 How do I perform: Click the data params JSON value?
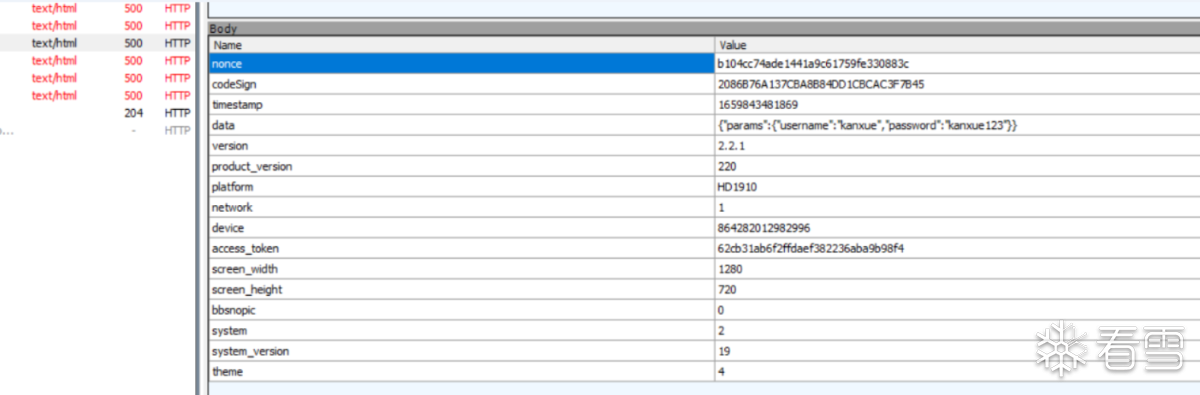tap(868, 125)
